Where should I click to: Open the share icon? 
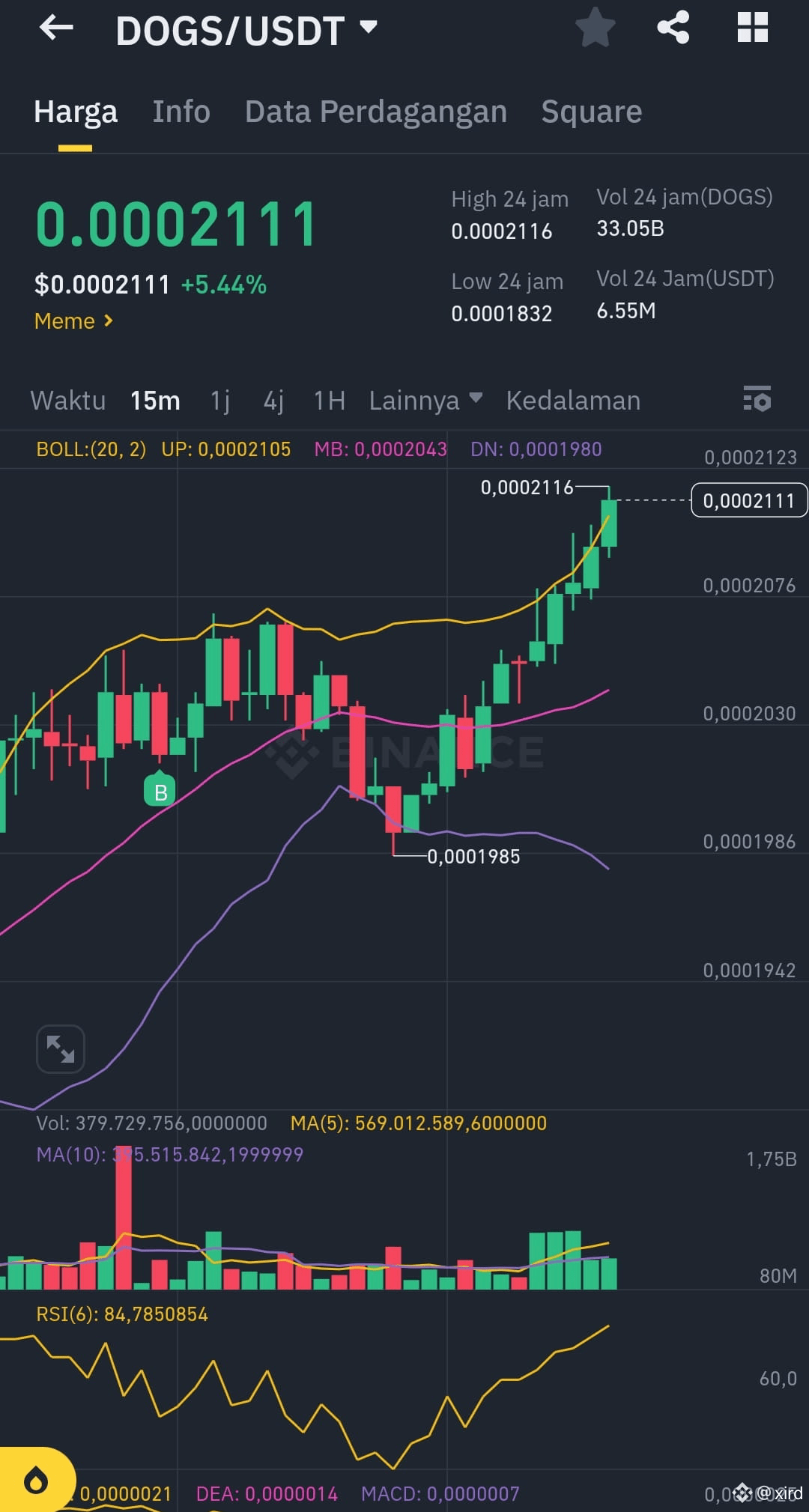(x=673, y=28)
